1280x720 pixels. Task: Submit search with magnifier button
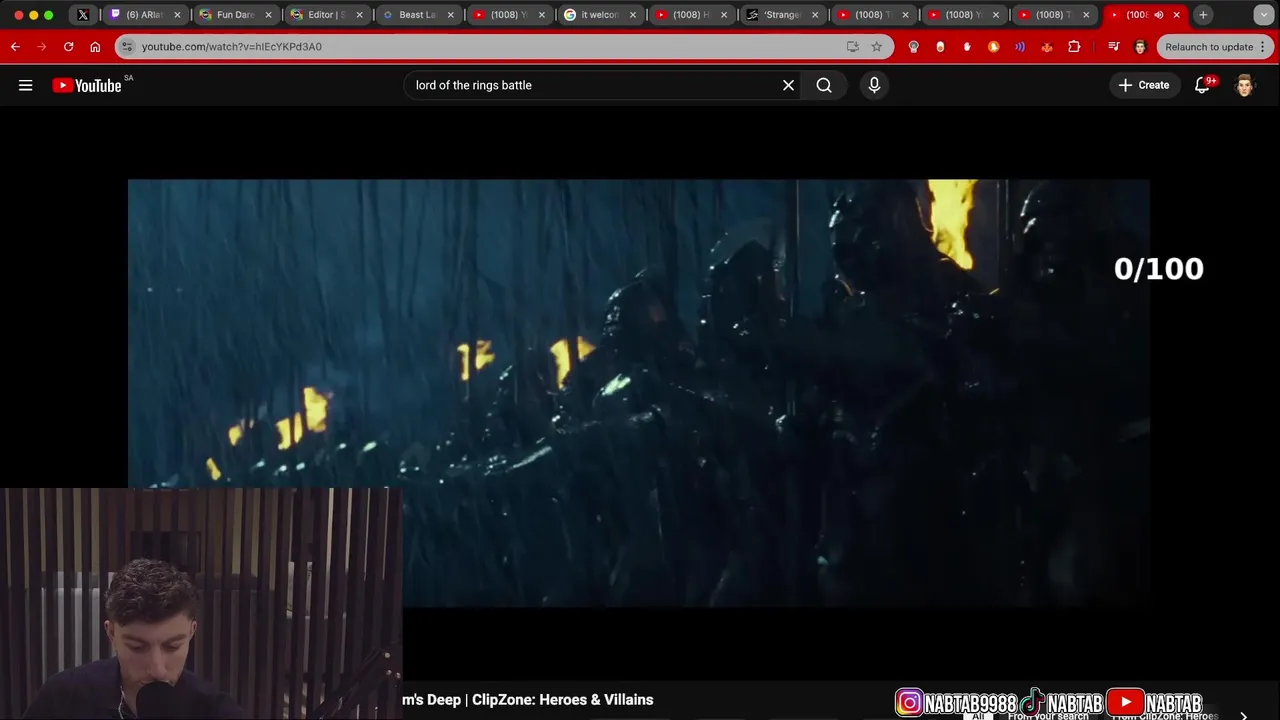(x=824, y=85)
